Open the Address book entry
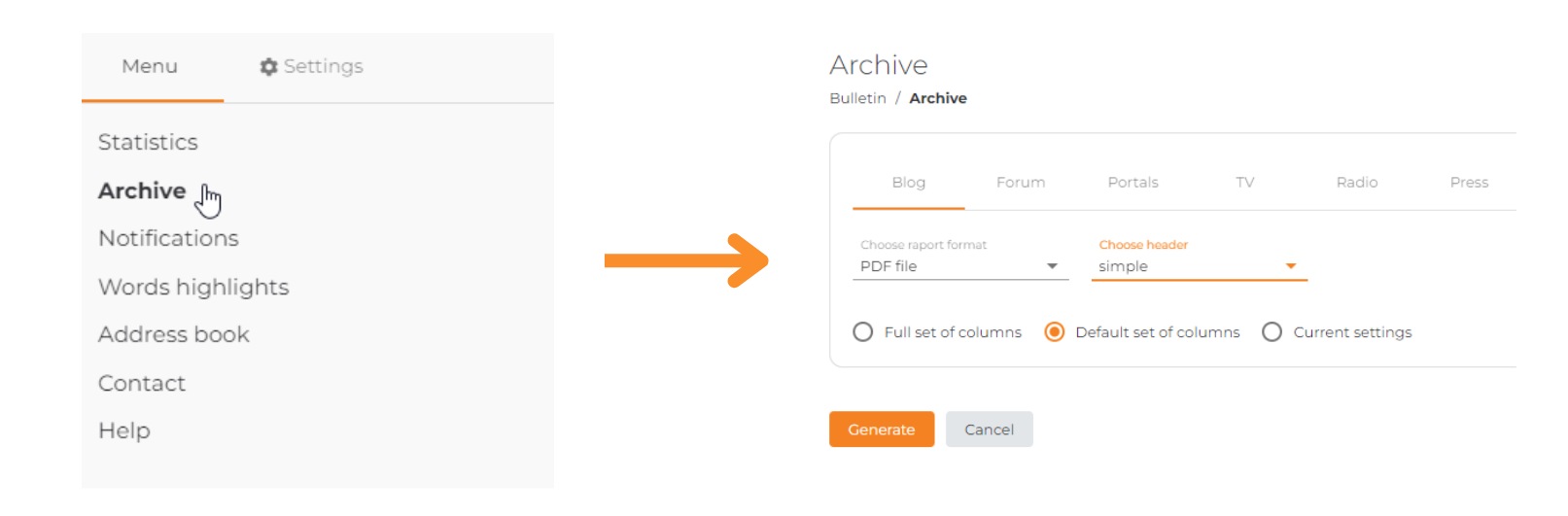The height and width of the screenshot is (516, 1568). [x=174, y=334]
